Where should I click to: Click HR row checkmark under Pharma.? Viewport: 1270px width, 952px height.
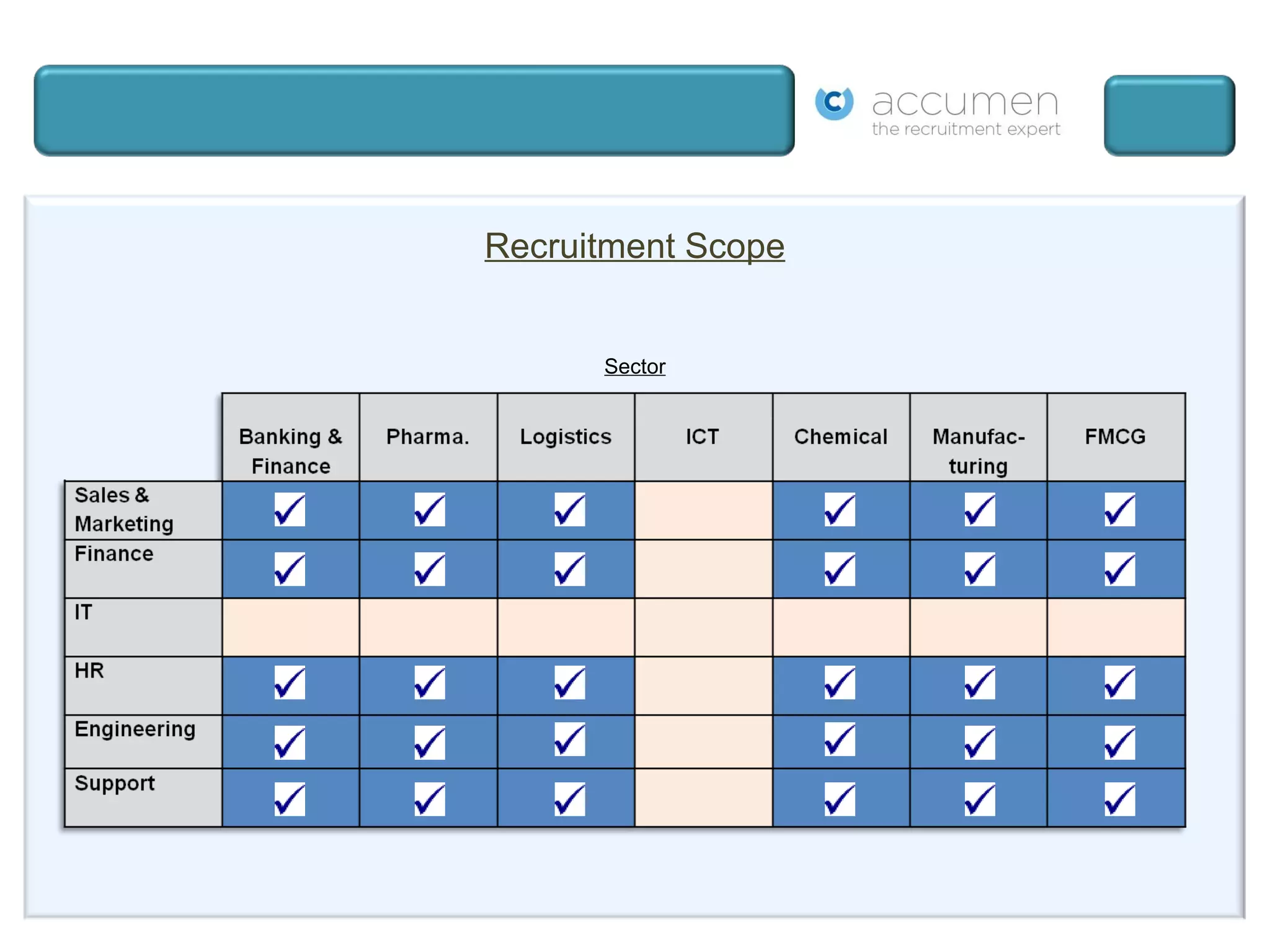(x=430, y=682)
